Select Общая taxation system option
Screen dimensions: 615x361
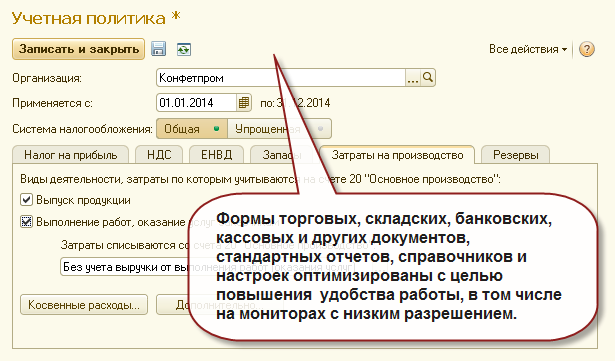tap(192, 129)
